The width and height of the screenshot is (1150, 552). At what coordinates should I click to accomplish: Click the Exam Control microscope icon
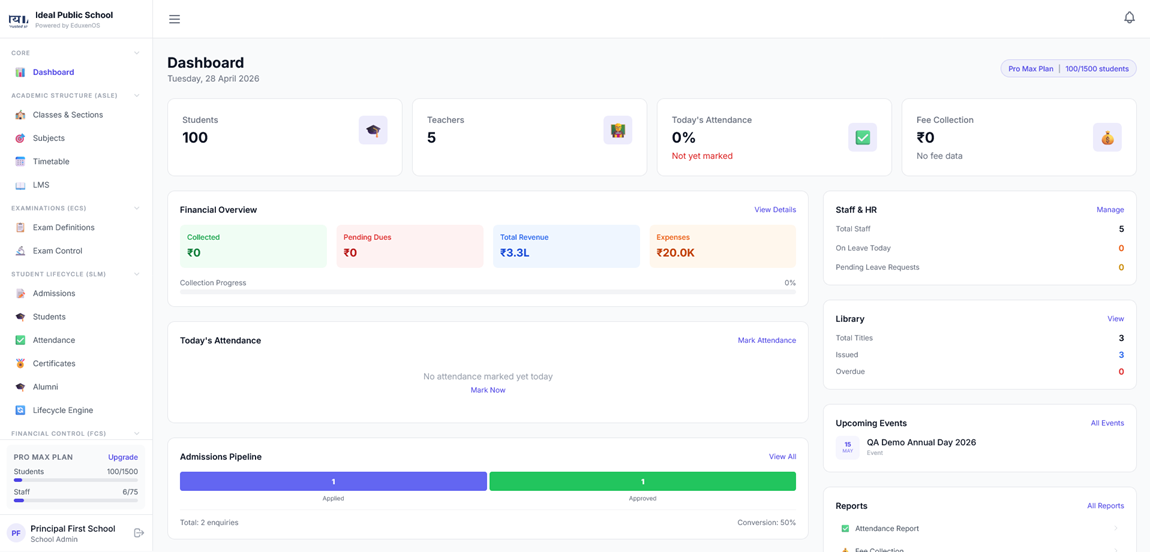[x=20, y=251]
